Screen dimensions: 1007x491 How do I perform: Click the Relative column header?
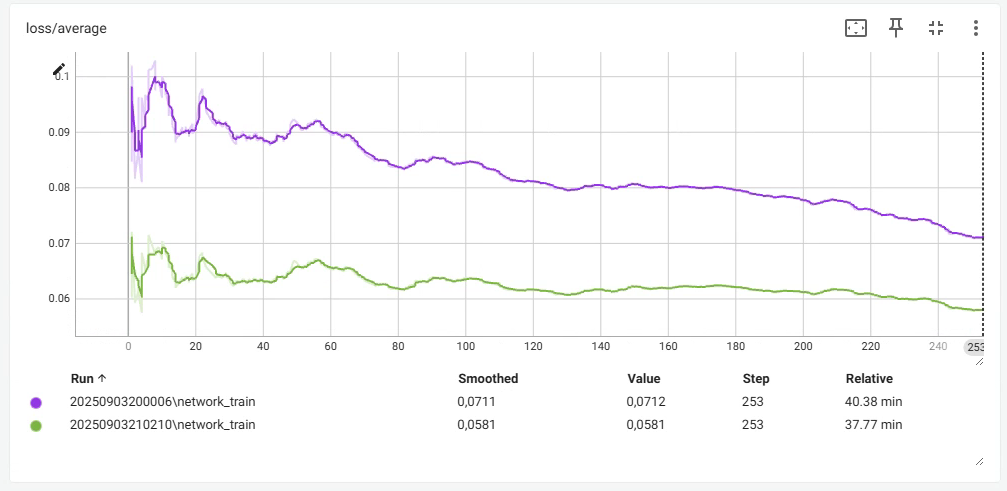(x=868, y=379)
